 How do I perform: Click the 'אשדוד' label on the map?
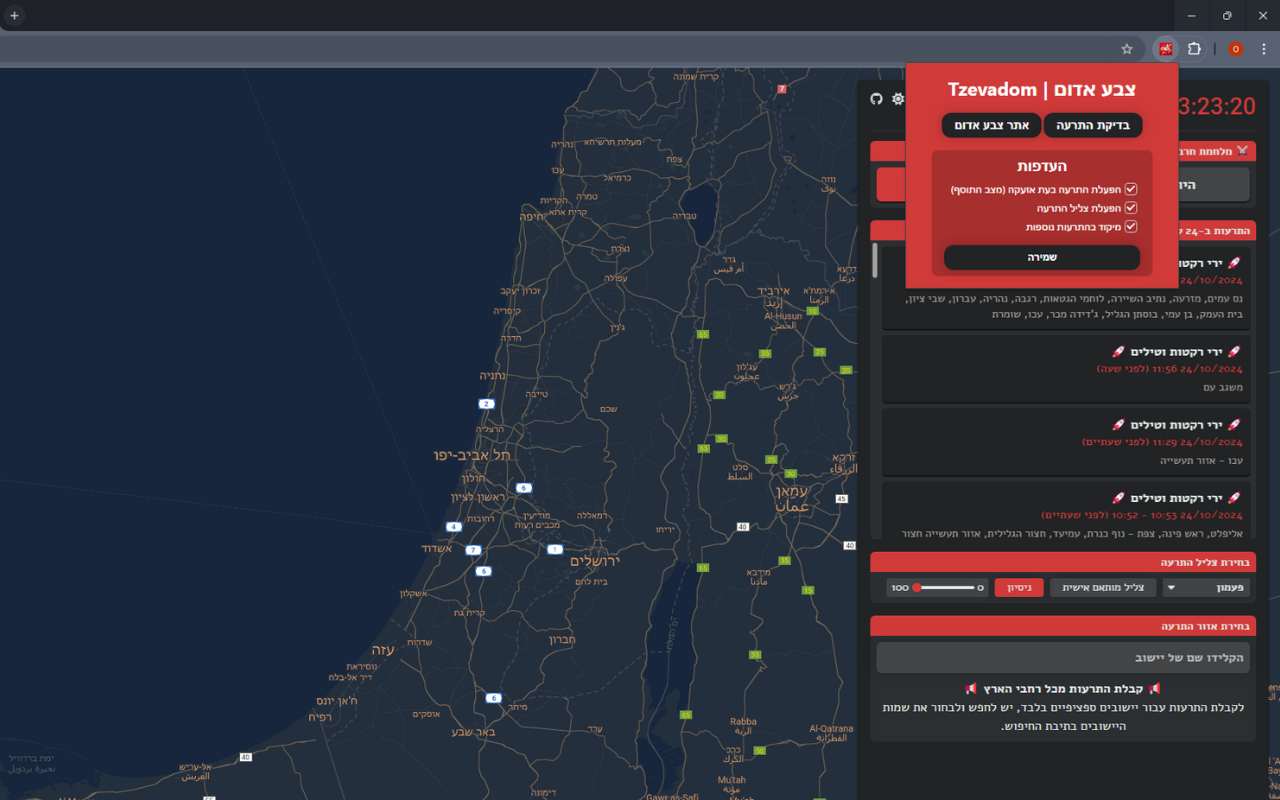point(436,548)
